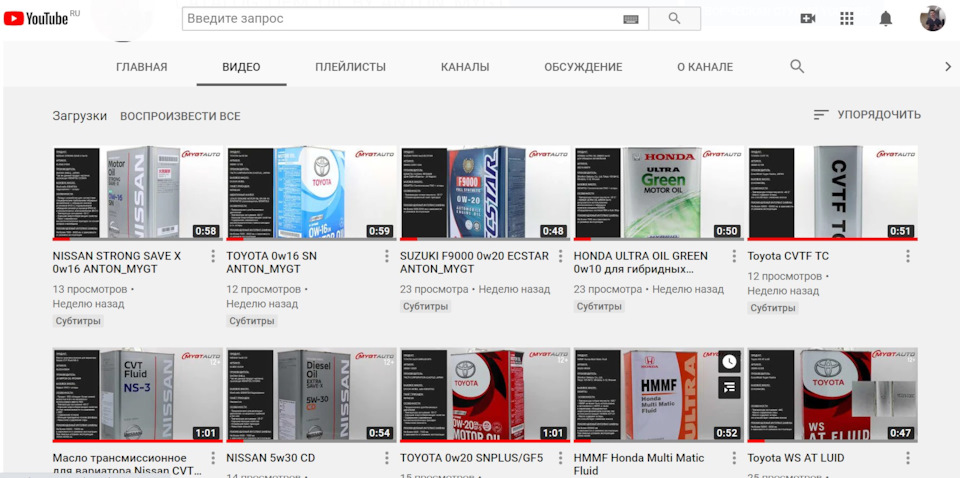Open the notifications bell

coord(885,19)
